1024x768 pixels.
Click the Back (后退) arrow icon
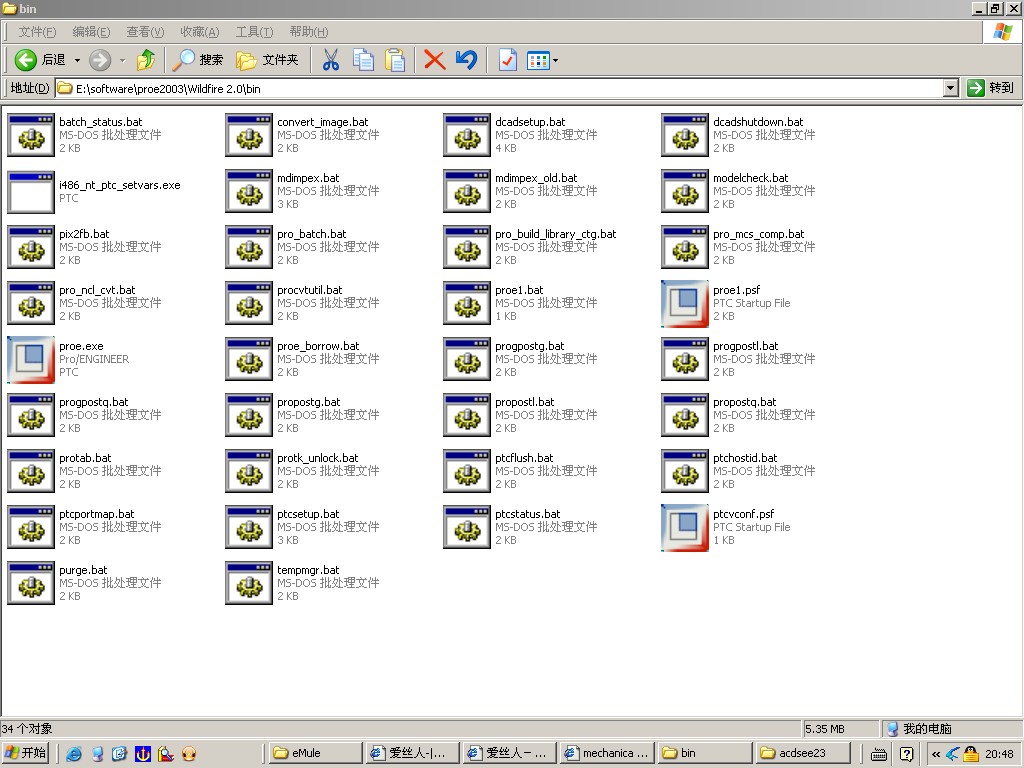pyautogui.click(x=25, y=60)
